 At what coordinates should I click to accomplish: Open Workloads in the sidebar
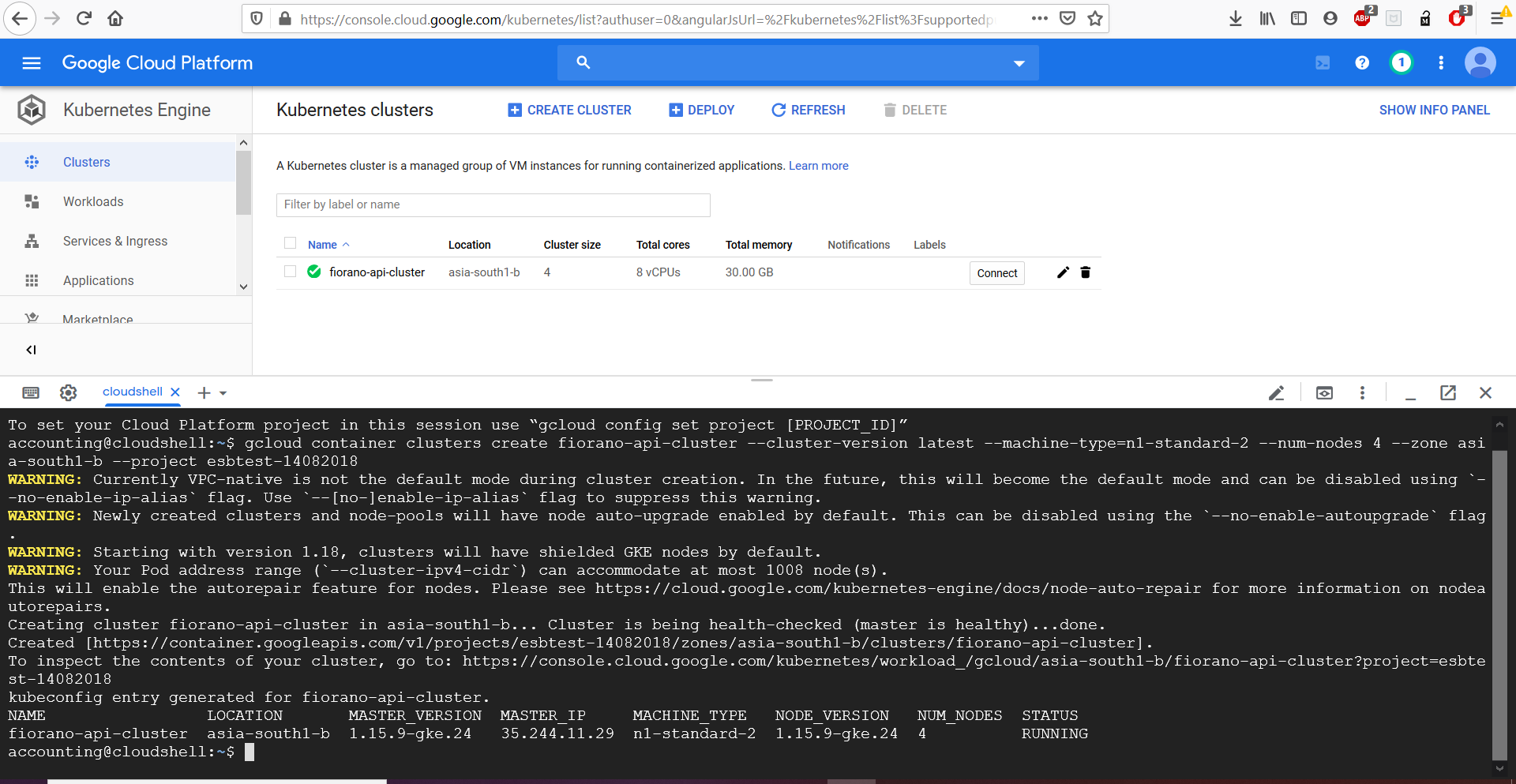(x=93, y=202)
